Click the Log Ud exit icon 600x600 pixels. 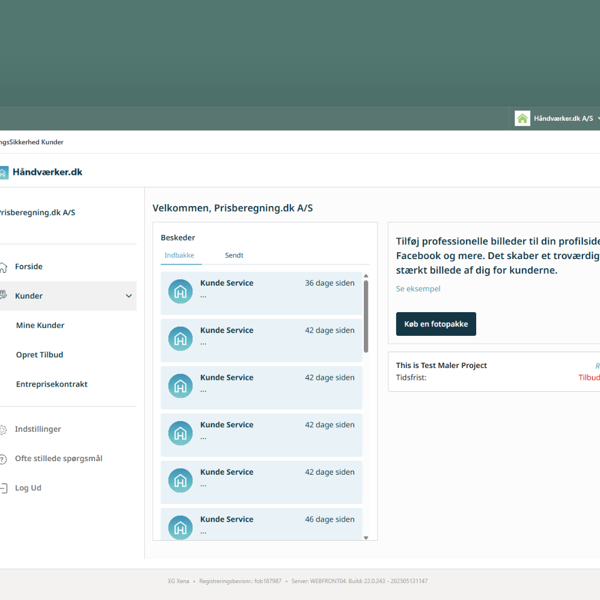pyautogui.click(x=3, y=488)
